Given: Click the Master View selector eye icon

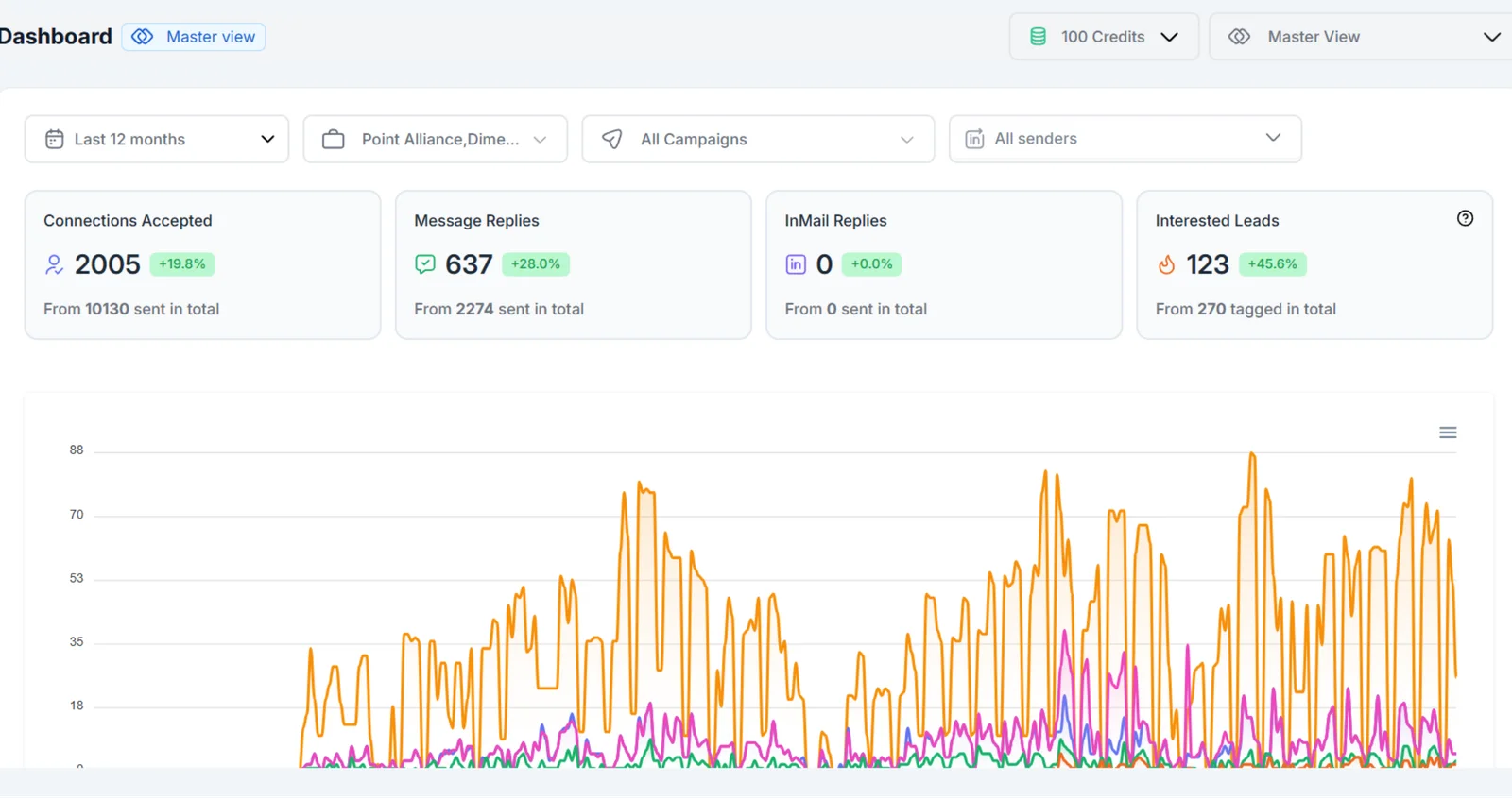Looking at the screenshot, I should pos(1239,37).
